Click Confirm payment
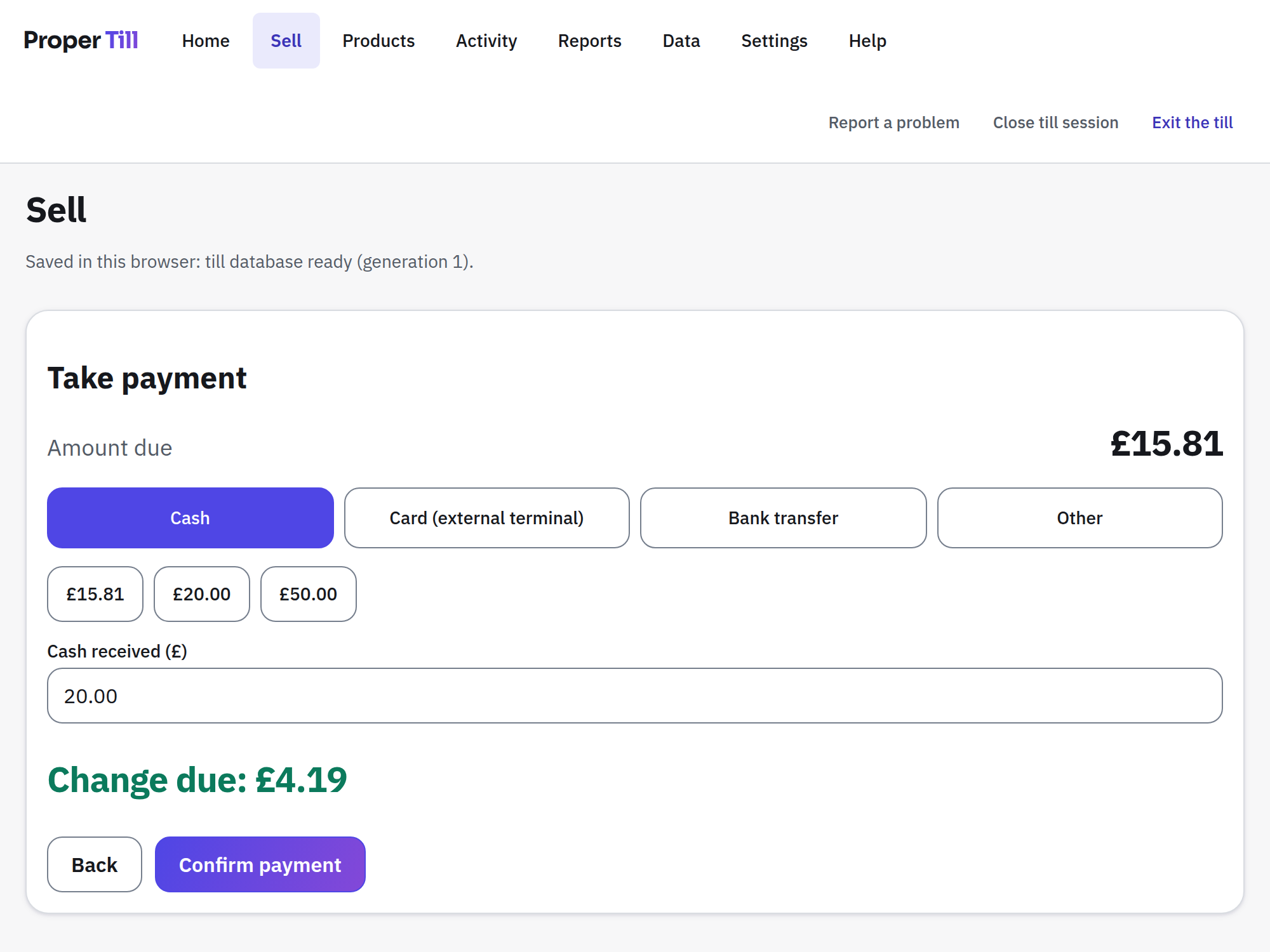The width and height of the screenshot is (1270, 952). coord(260,864)
